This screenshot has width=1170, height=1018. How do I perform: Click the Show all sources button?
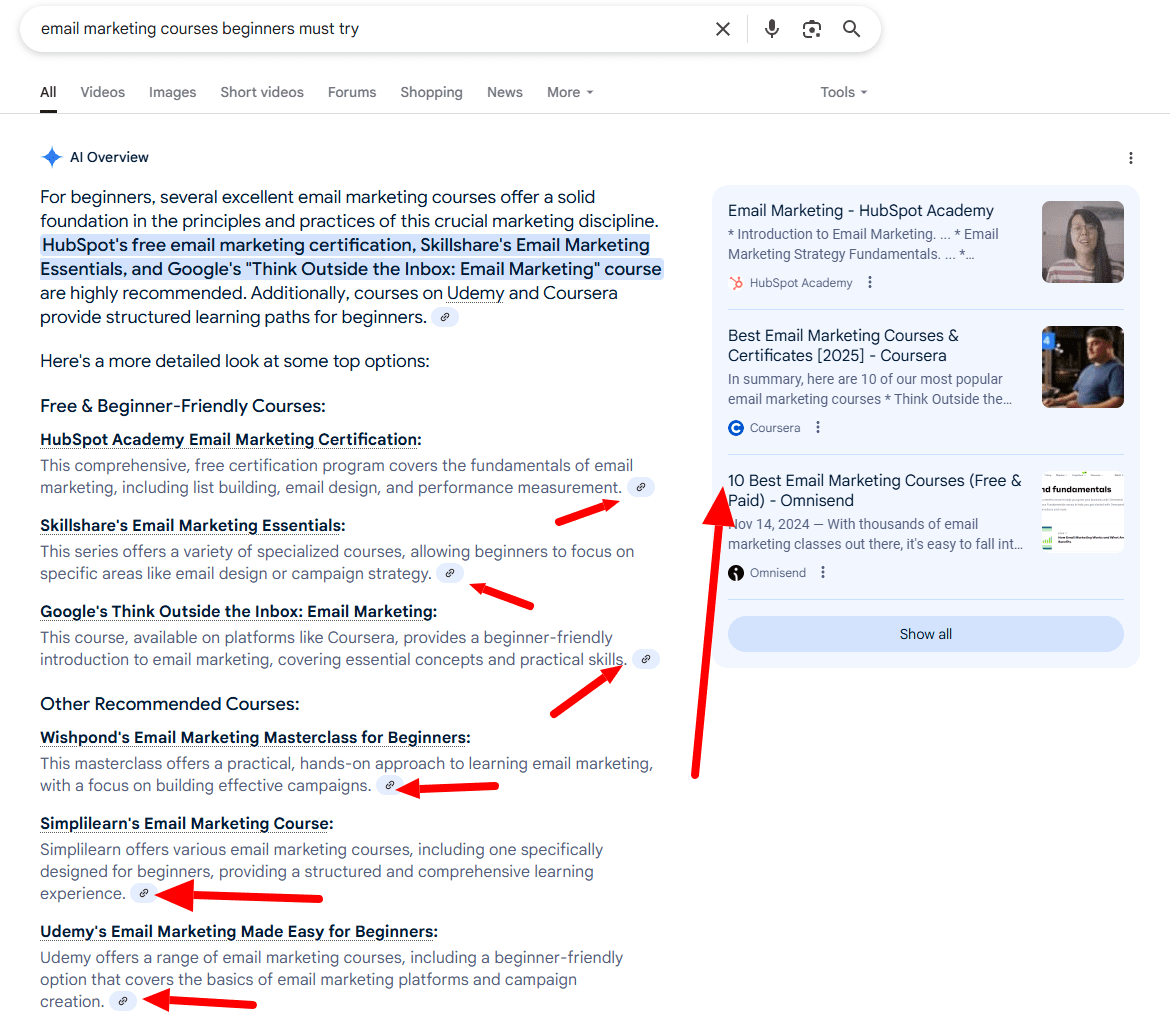[x=925, y=634]
